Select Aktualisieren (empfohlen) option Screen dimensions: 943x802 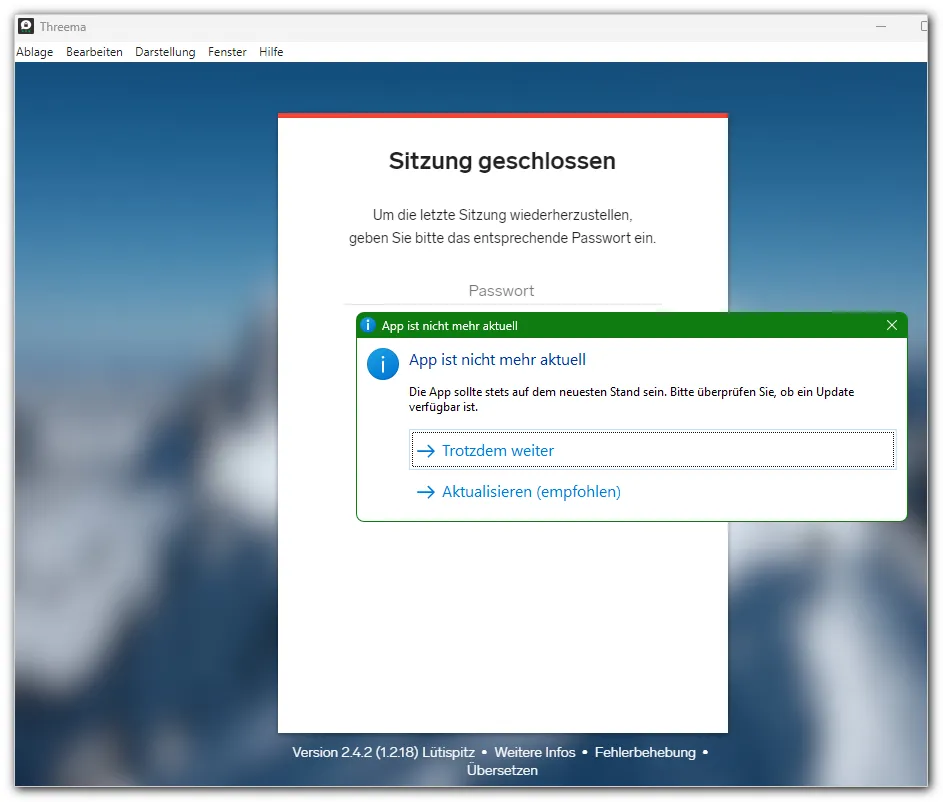coord(531,492)
